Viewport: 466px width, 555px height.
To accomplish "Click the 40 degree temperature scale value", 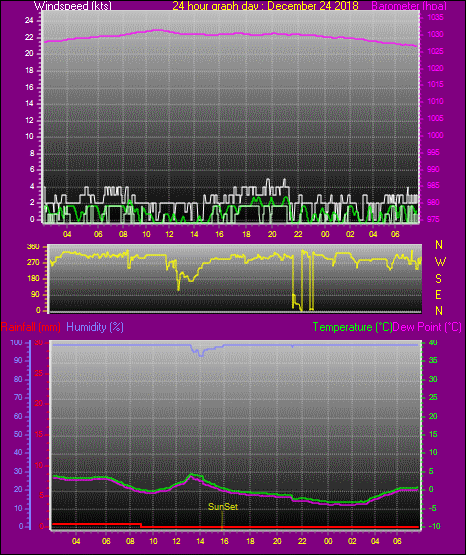I will pyautogui.click(x=433, y=342).
